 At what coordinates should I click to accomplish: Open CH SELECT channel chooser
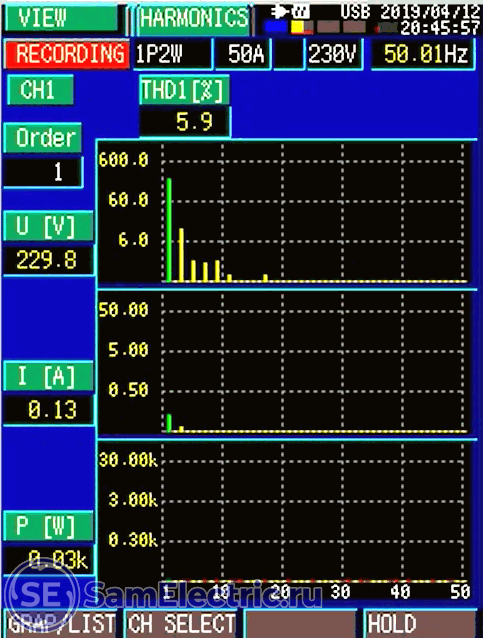[181, 624]
